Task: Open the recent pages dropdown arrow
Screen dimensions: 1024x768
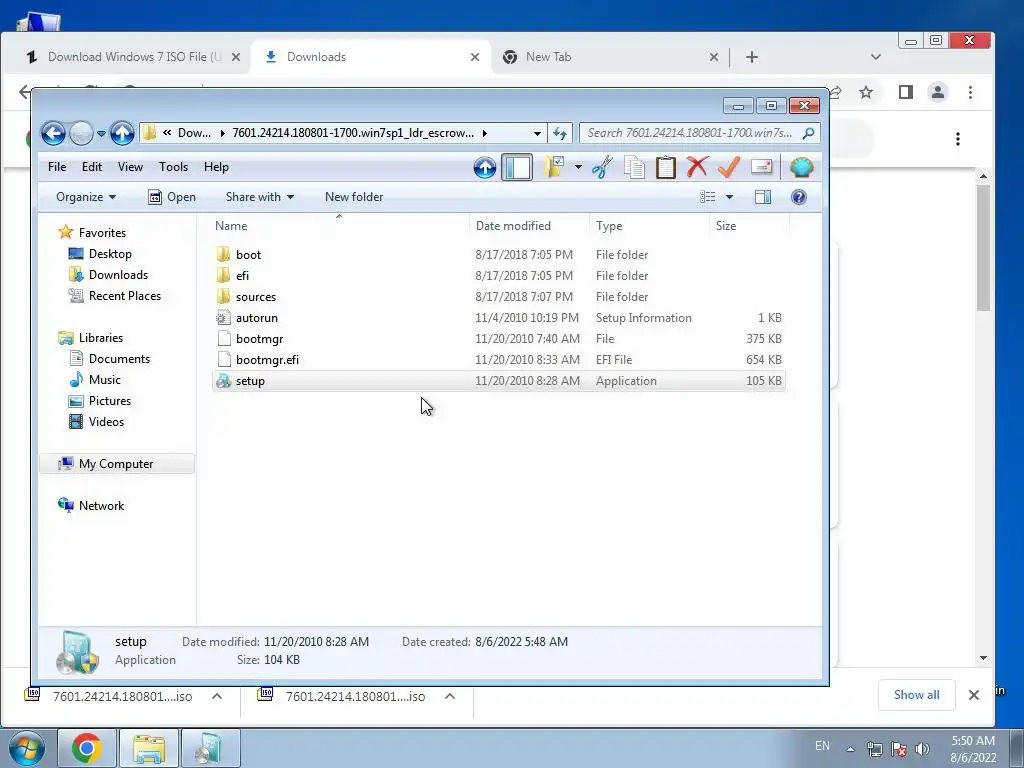Action: tap(101, 133)
